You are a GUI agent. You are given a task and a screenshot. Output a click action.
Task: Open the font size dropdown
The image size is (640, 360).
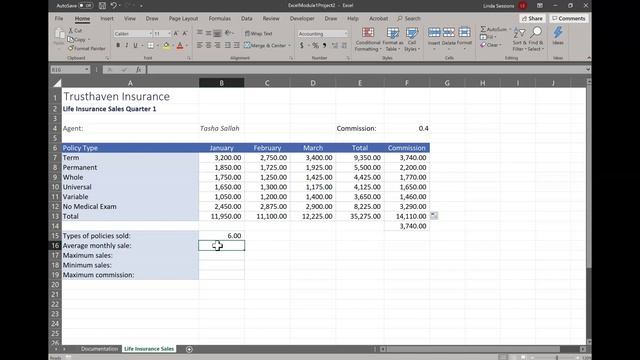click(169, 34)
